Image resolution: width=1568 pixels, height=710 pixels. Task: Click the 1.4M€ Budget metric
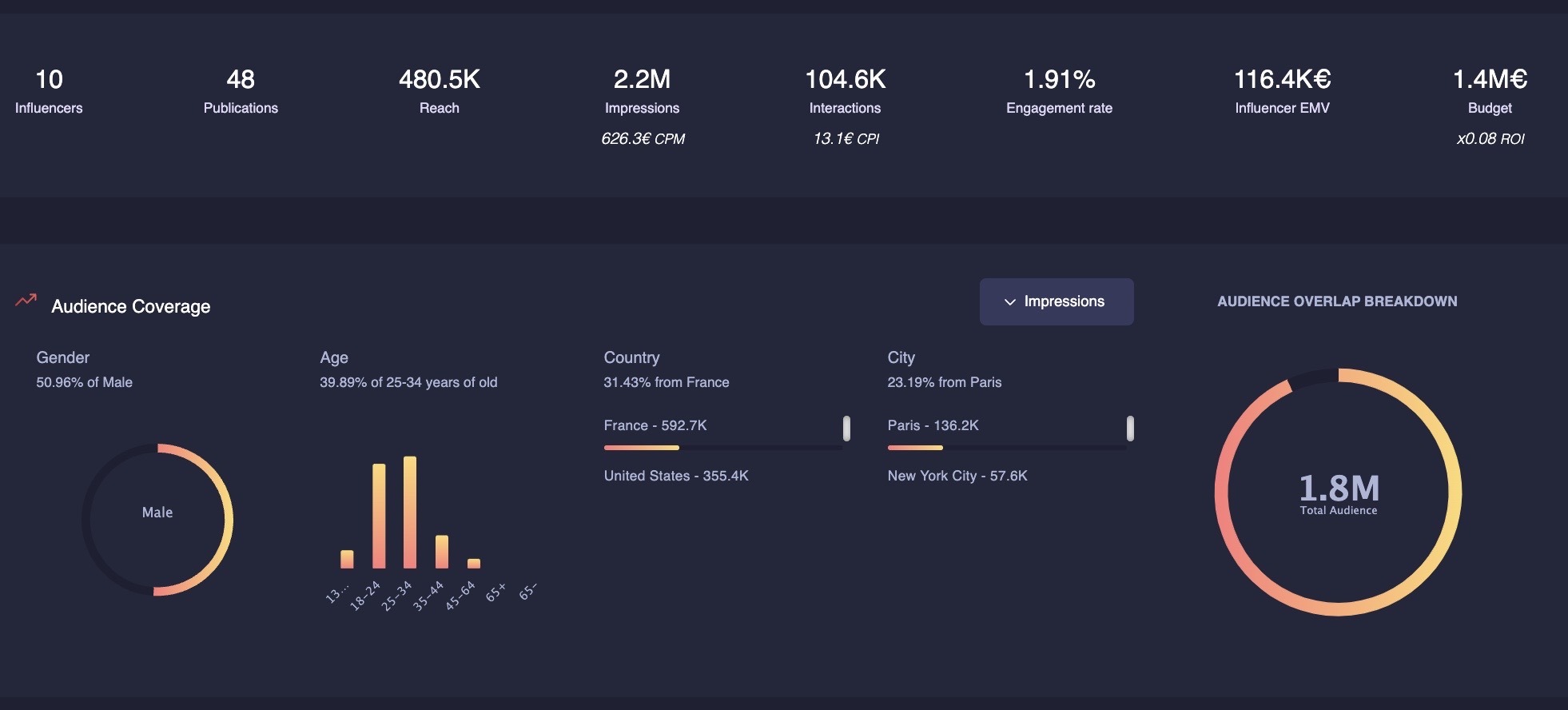pos(1490,91)
